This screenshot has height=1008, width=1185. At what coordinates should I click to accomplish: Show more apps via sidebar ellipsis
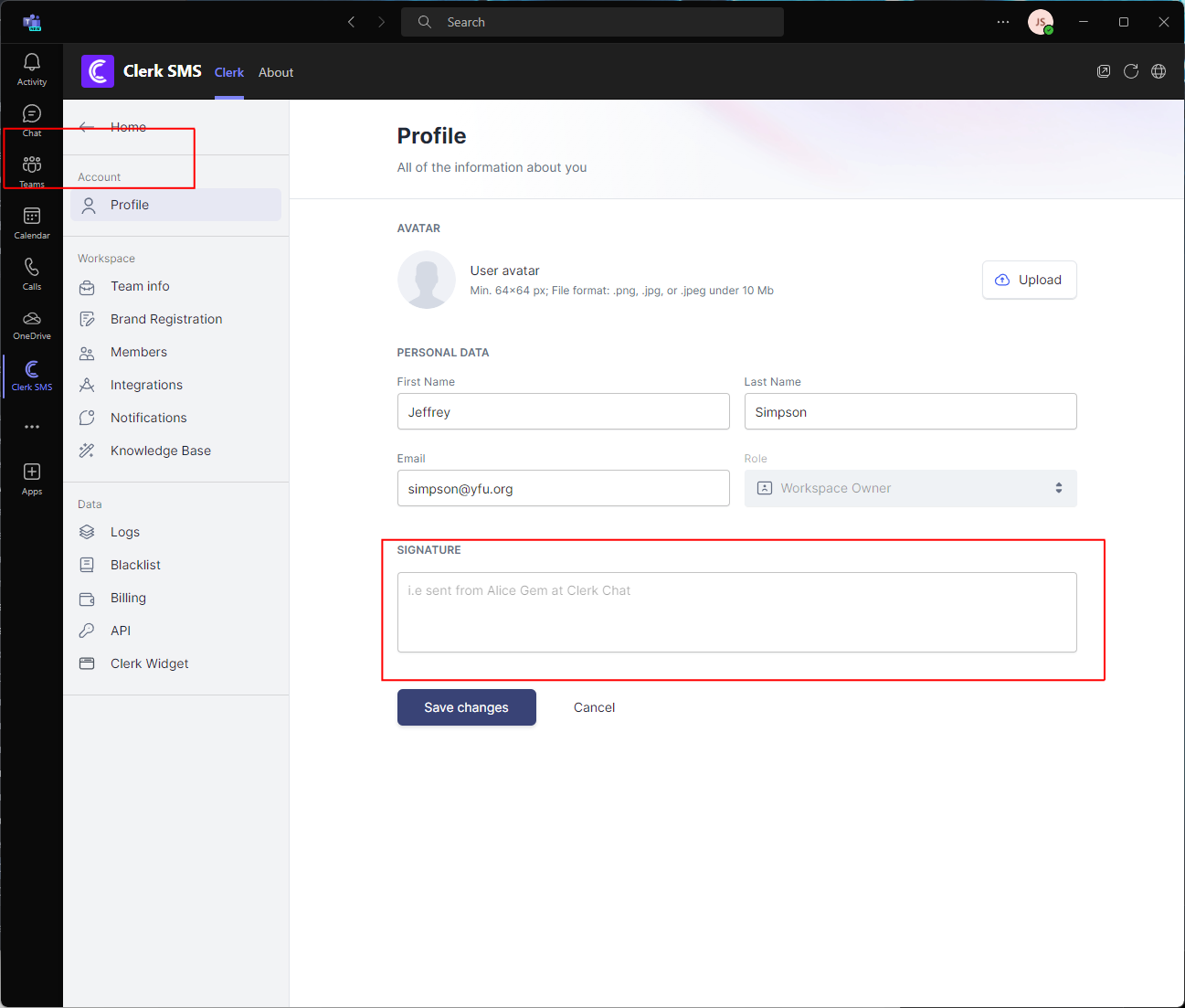click(x=32, y=427)
